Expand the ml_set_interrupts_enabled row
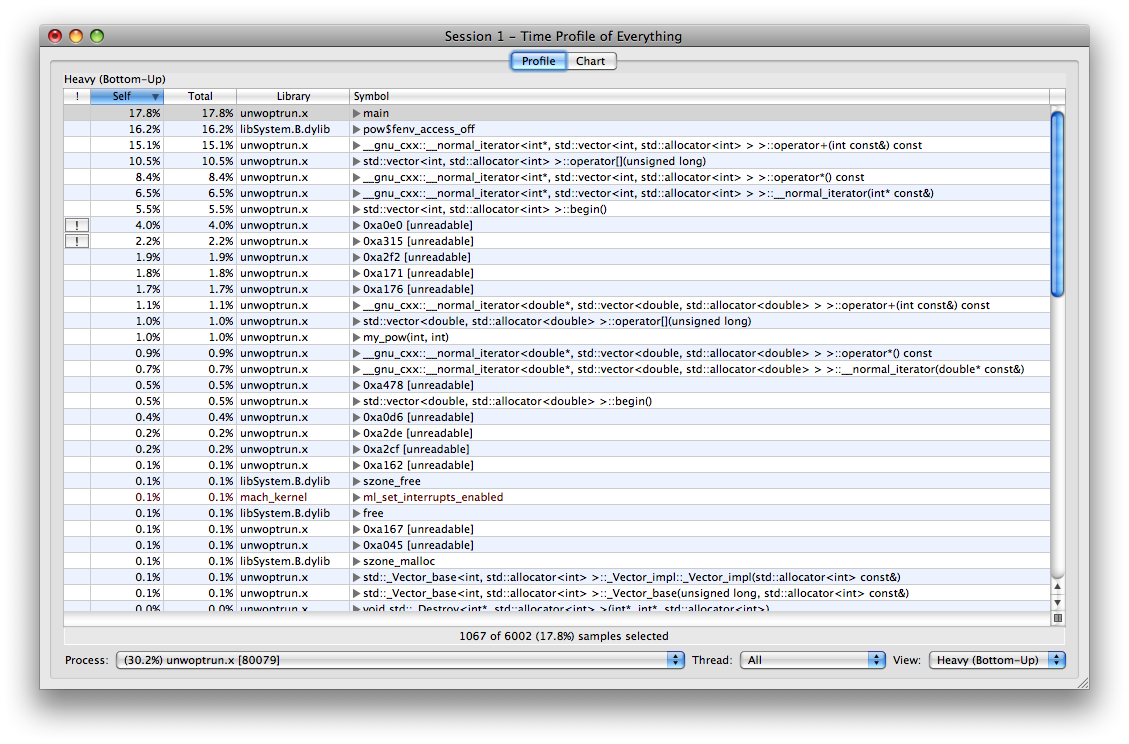 356,497
